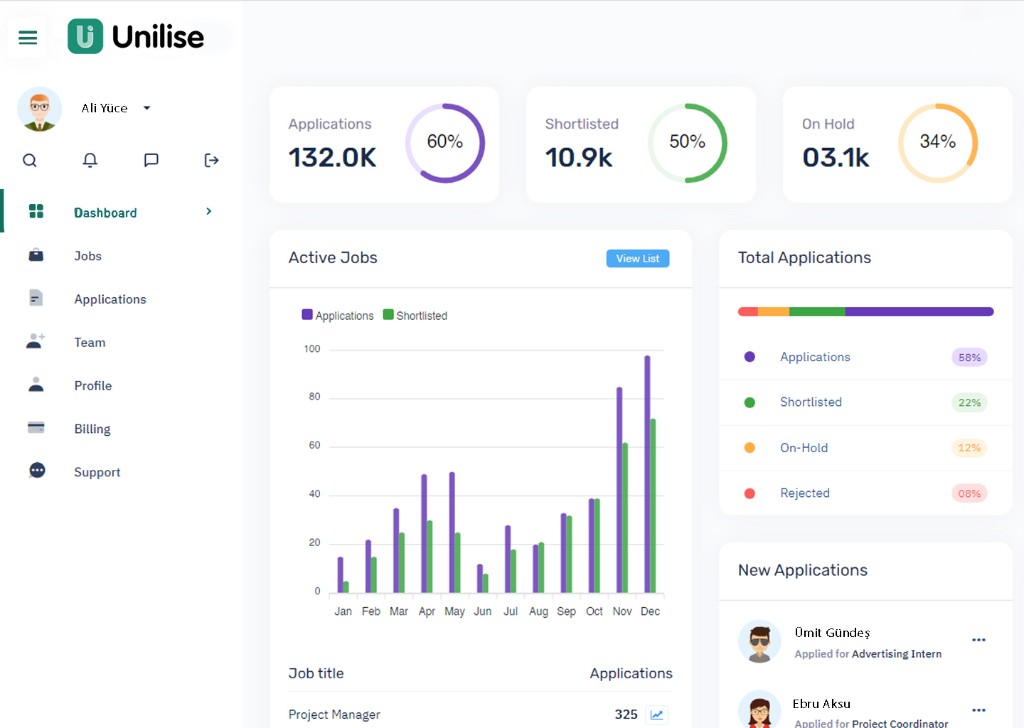
Task: Click the Project Manager job title
Action: click(x=334, y=715)
